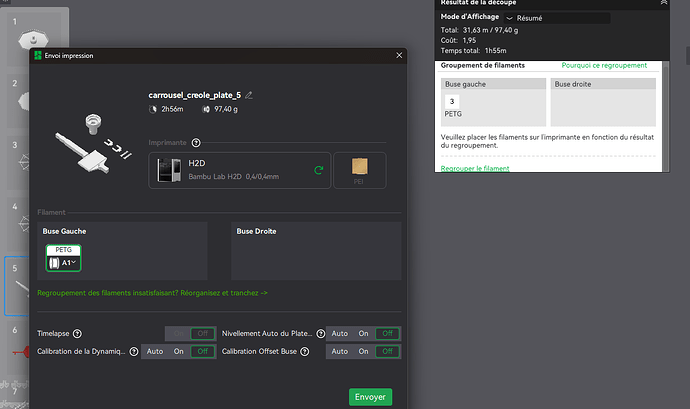This screenshot has height=409, width=690.
Task: Open the Imprimante help question mark
Action: click(196, 143)
